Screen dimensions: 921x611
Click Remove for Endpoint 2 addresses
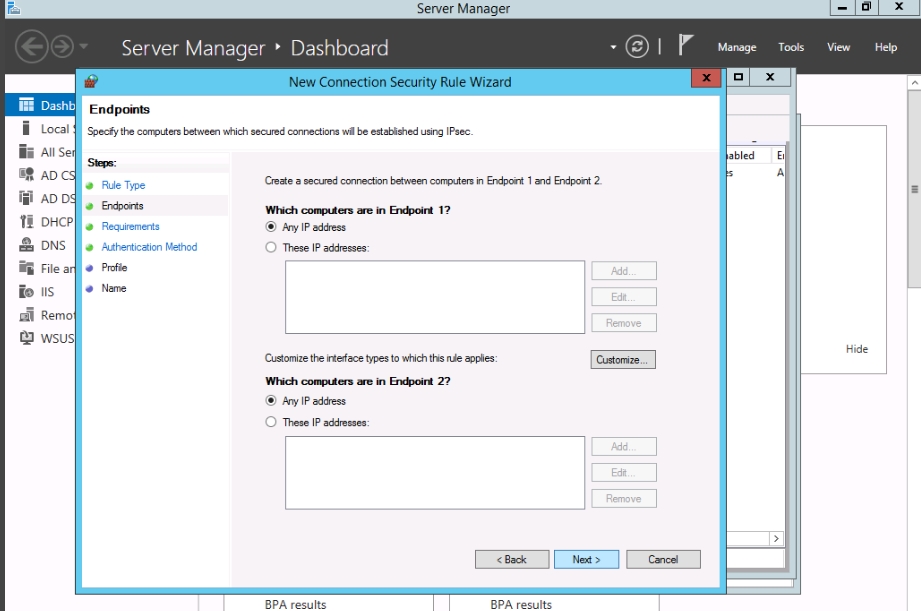point(624,498)
